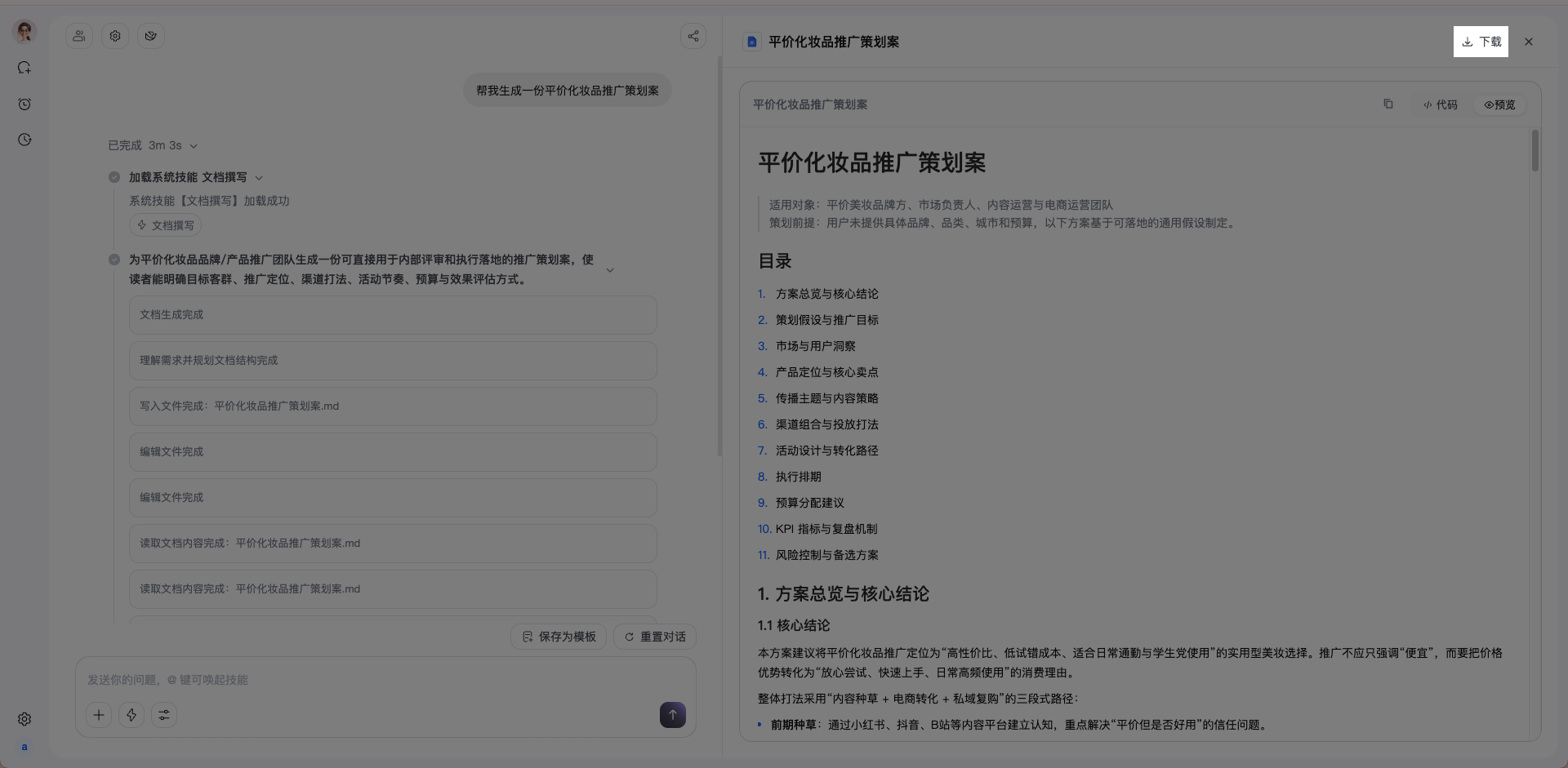Screen dimensions: 1568x768
Task: Jump to 执行排期 in the table of contents
Action: click(x=798, y=477)
